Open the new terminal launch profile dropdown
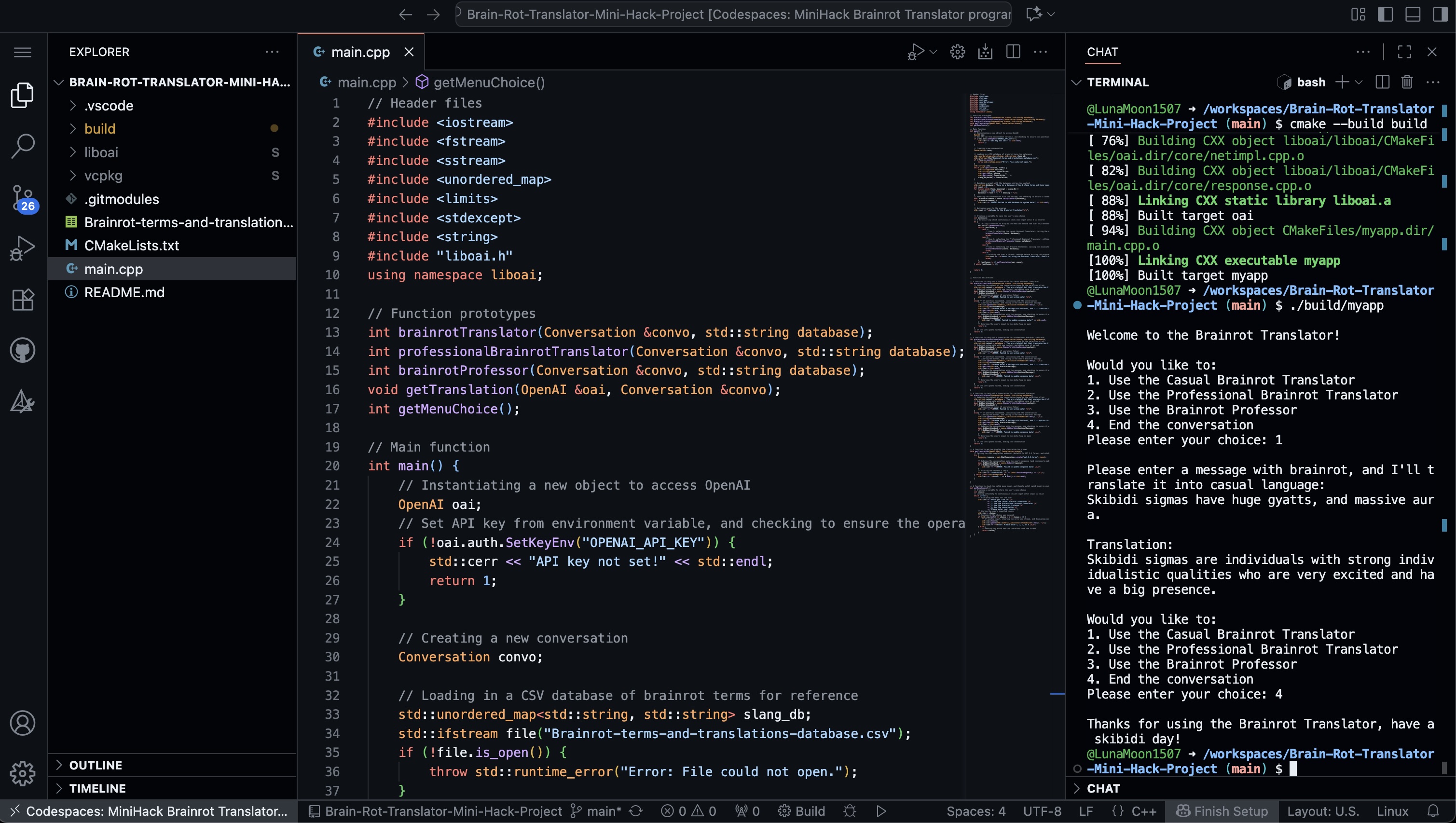The width and height of the screenshot is (1456, 823). click(x=1359, y=82)
